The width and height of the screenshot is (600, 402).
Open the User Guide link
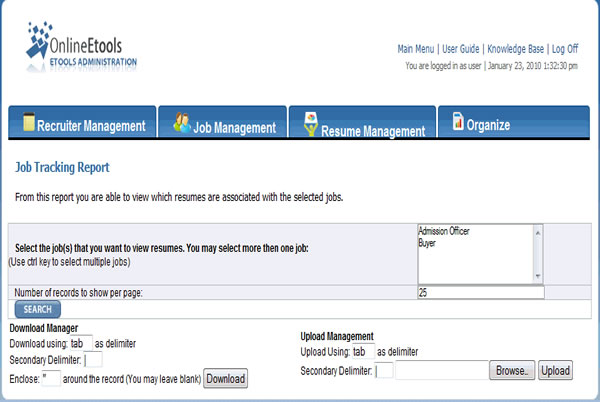pos(461,48)
